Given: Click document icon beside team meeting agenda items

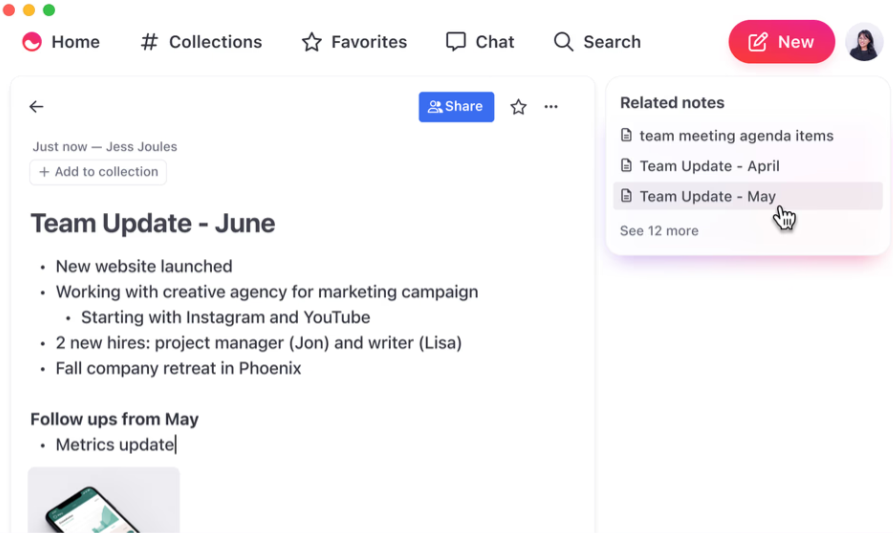Looking at the screenshot, I should coord(626,136).
